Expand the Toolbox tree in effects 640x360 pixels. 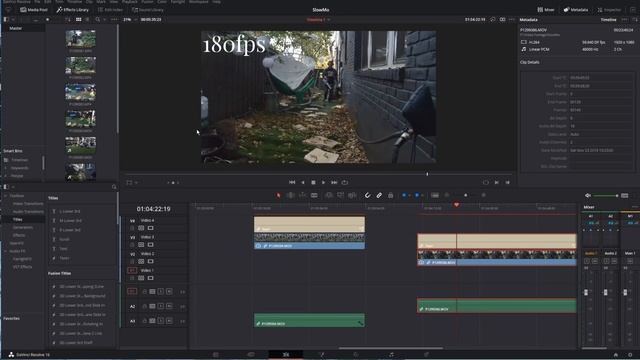tap(6, 196)
